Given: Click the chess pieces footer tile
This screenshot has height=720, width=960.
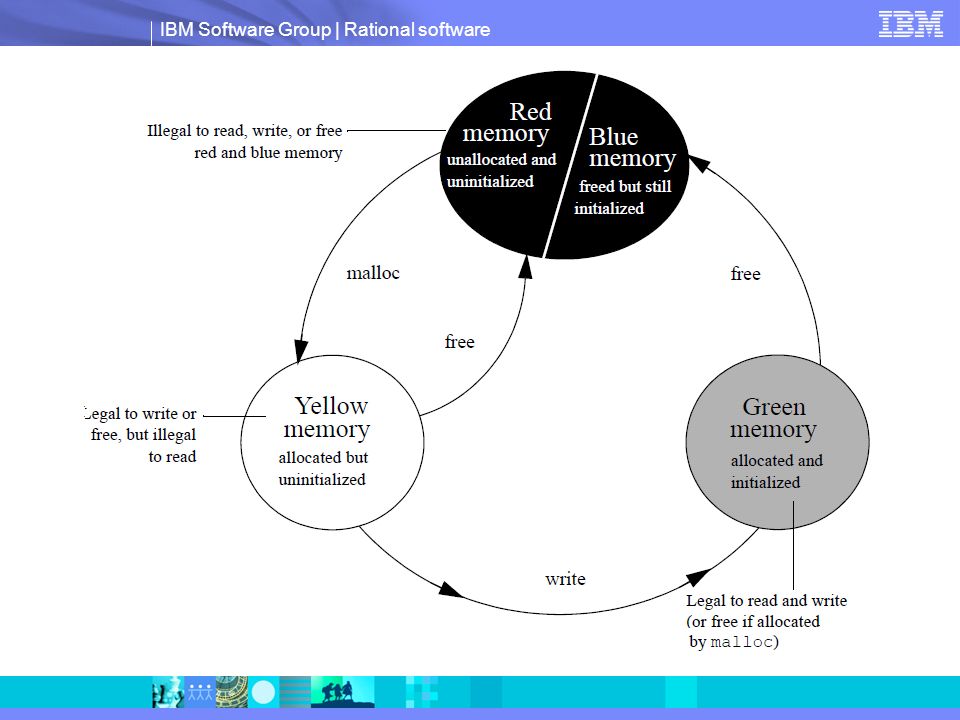Looking at the screenshot, I should tap(168, 692).
